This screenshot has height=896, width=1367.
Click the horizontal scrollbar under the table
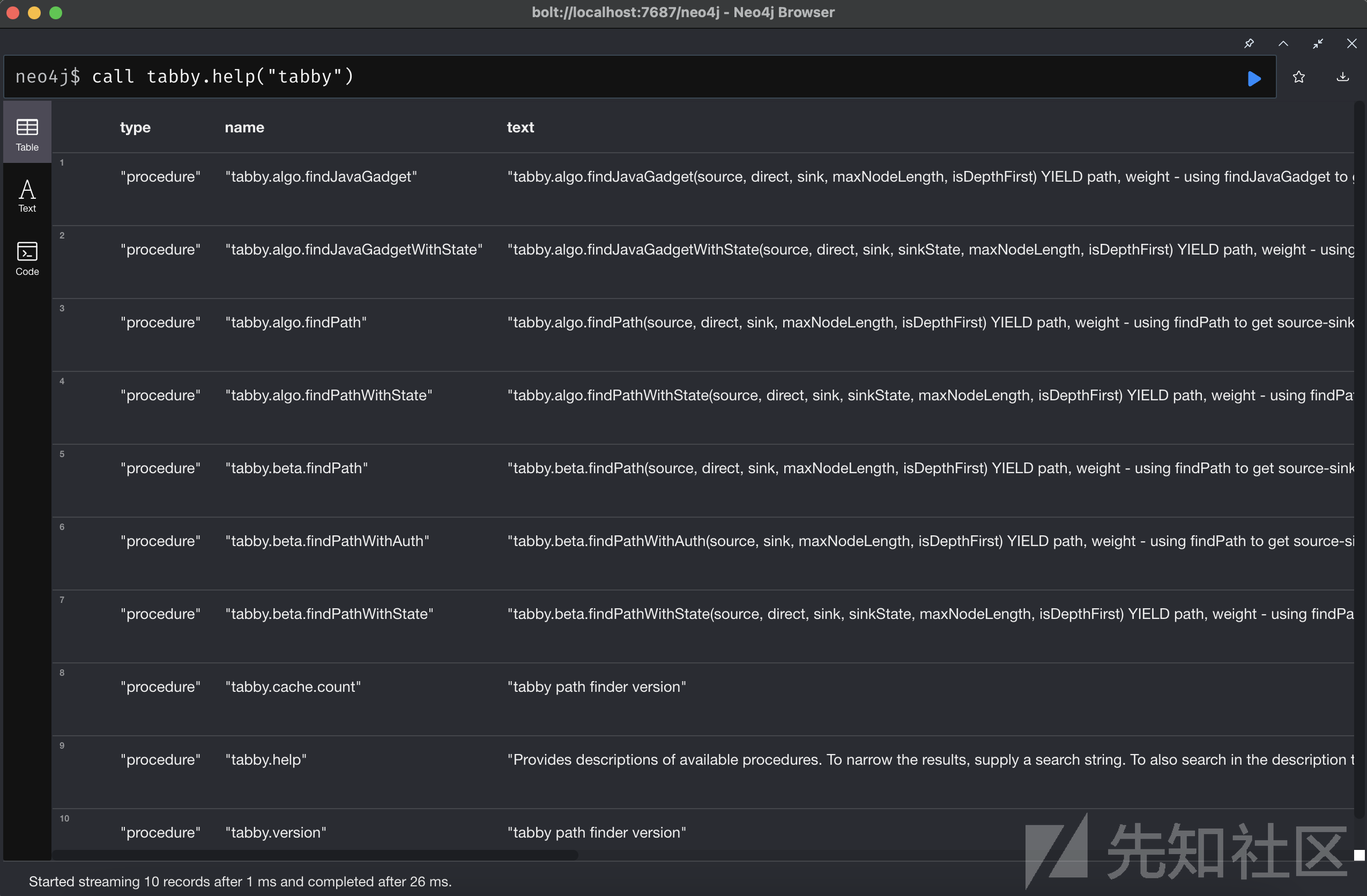[x=315, y=855]
